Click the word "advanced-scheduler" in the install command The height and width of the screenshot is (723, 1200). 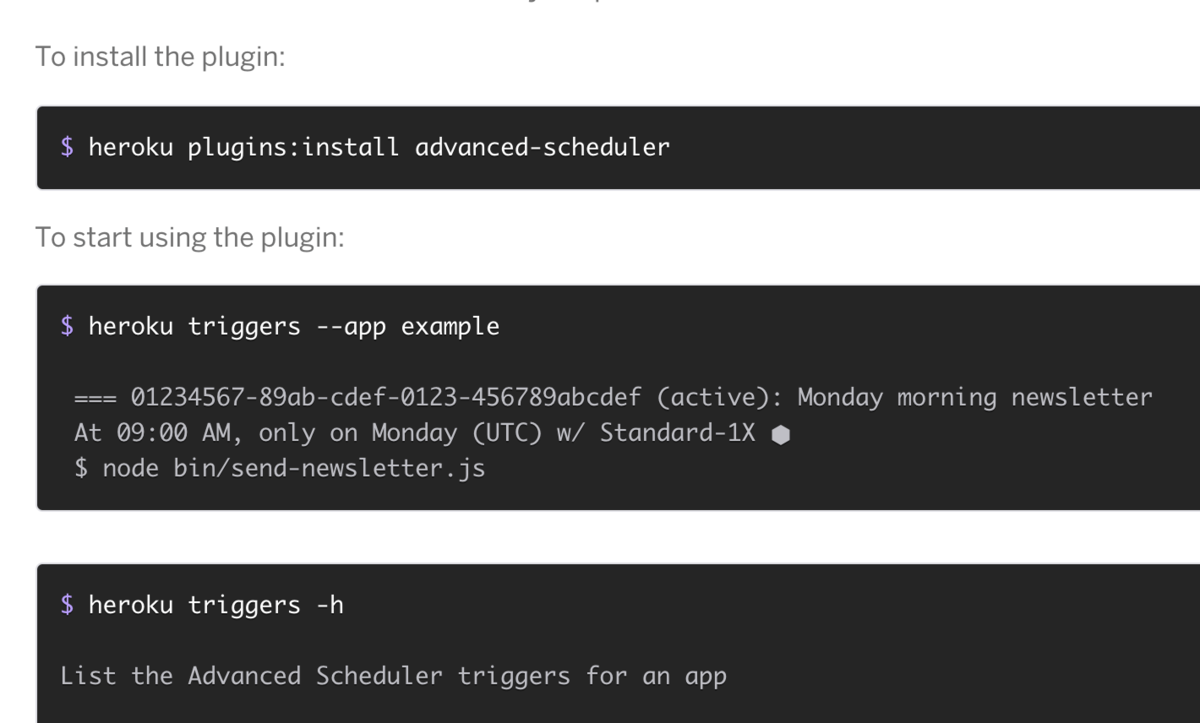tap(542, 148)
